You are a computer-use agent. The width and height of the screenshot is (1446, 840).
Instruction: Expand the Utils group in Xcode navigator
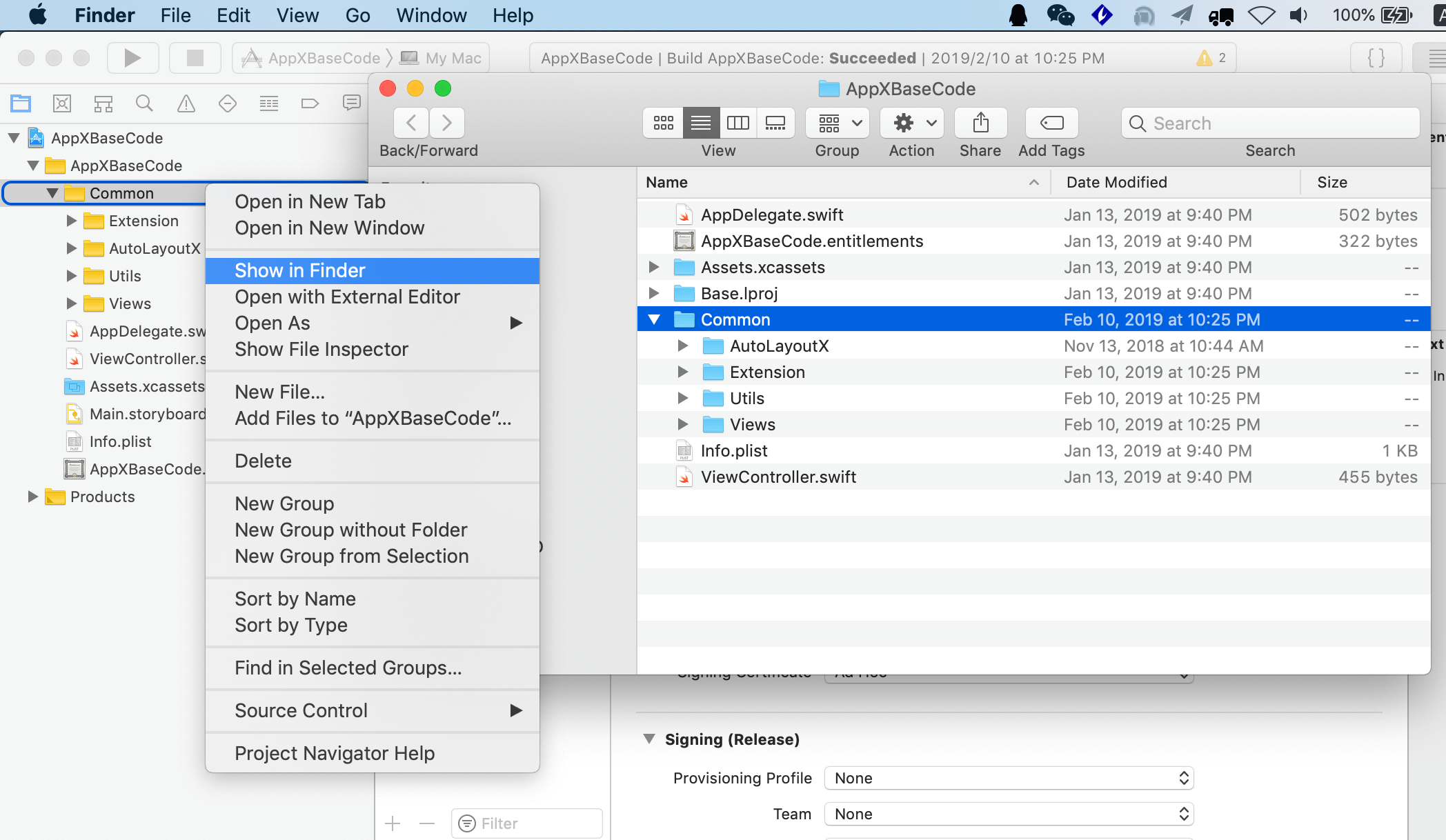tap(71, 276)
